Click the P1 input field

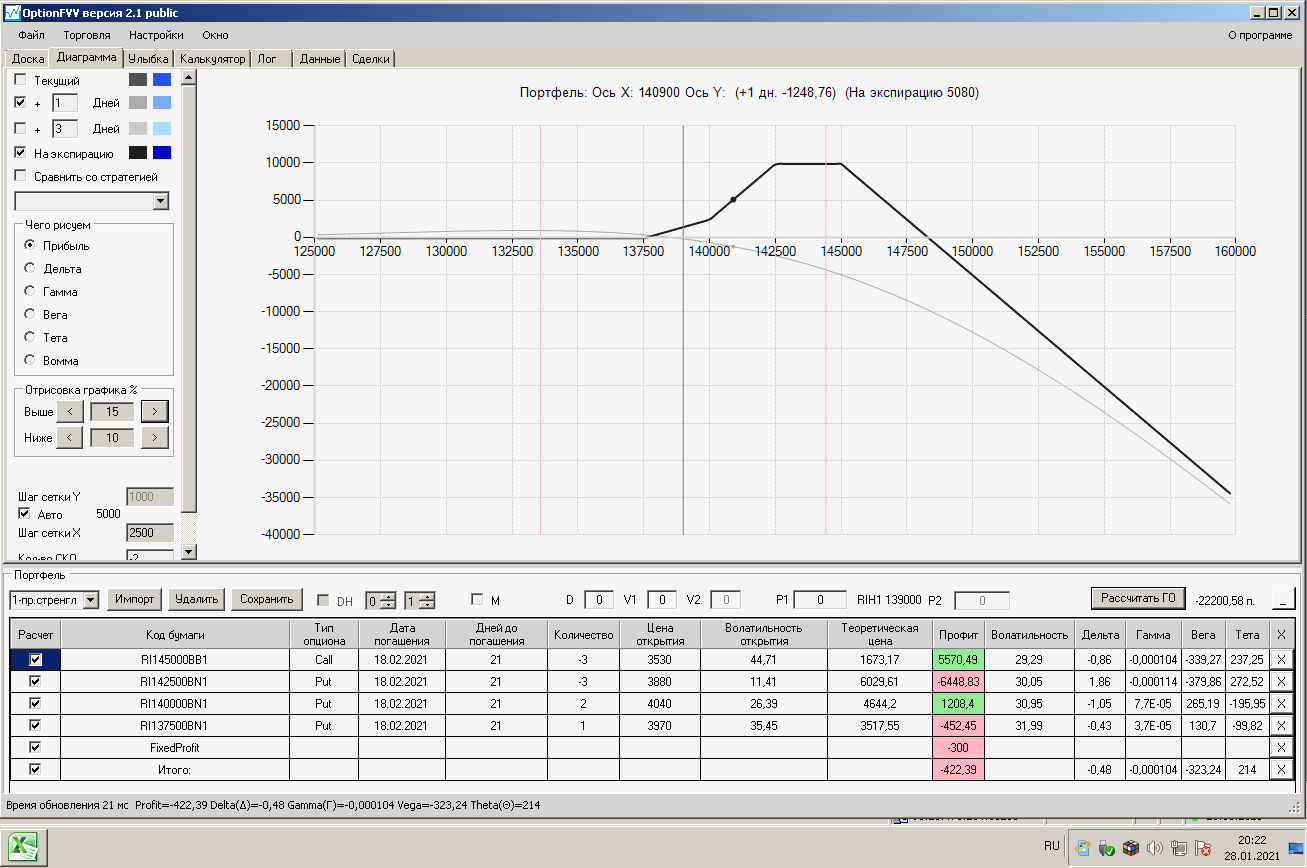tap(821, 600)
